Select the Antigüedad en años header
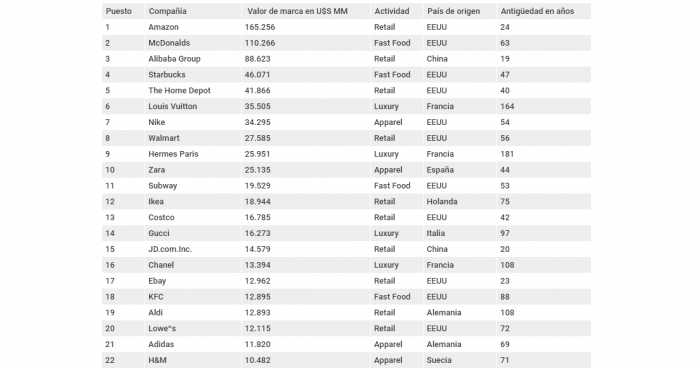Viewport: 700px width, 368px height. click(x=537, y=11)
